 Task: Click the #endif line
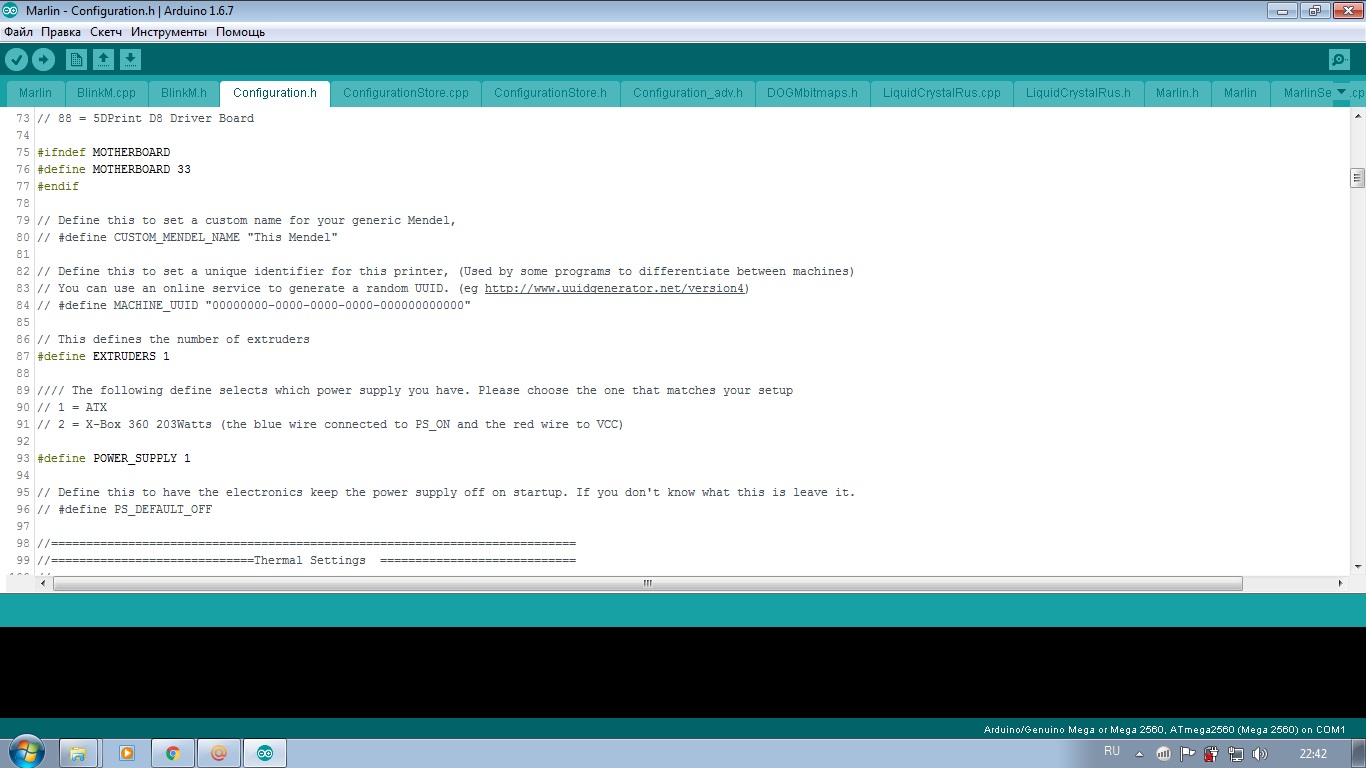58,186
